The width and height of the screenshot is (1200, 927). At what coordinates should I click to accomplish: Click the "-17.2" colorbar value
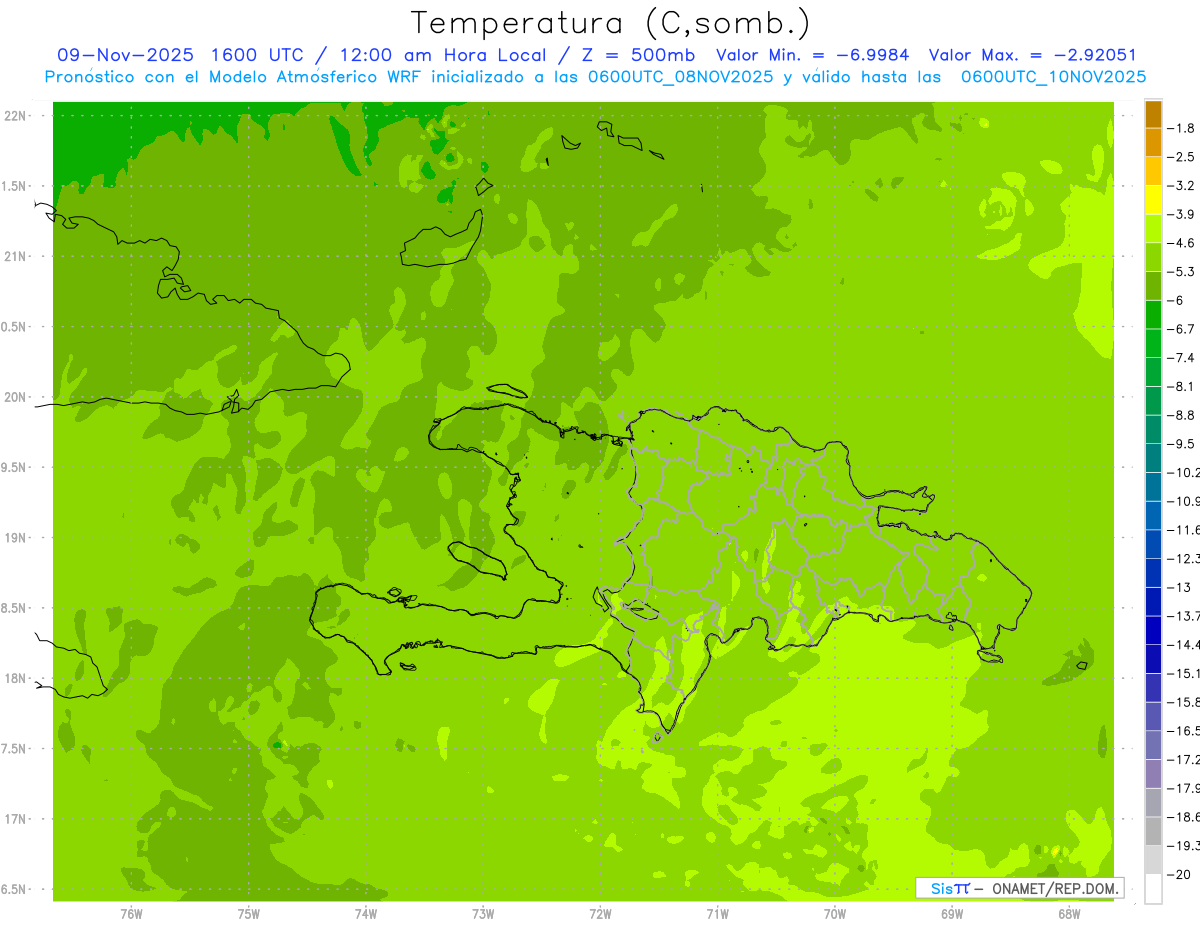pyautogui.click(x=1184, y=759)
